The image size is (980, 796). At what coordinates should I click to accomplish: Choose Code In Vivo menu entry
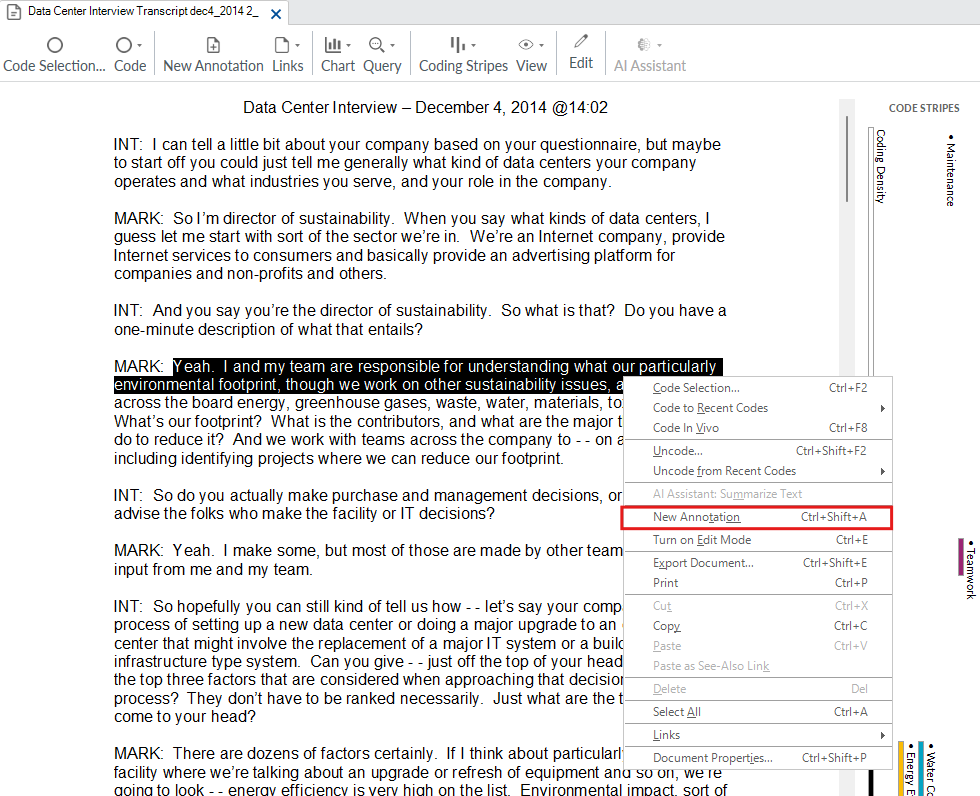point(758,428)
